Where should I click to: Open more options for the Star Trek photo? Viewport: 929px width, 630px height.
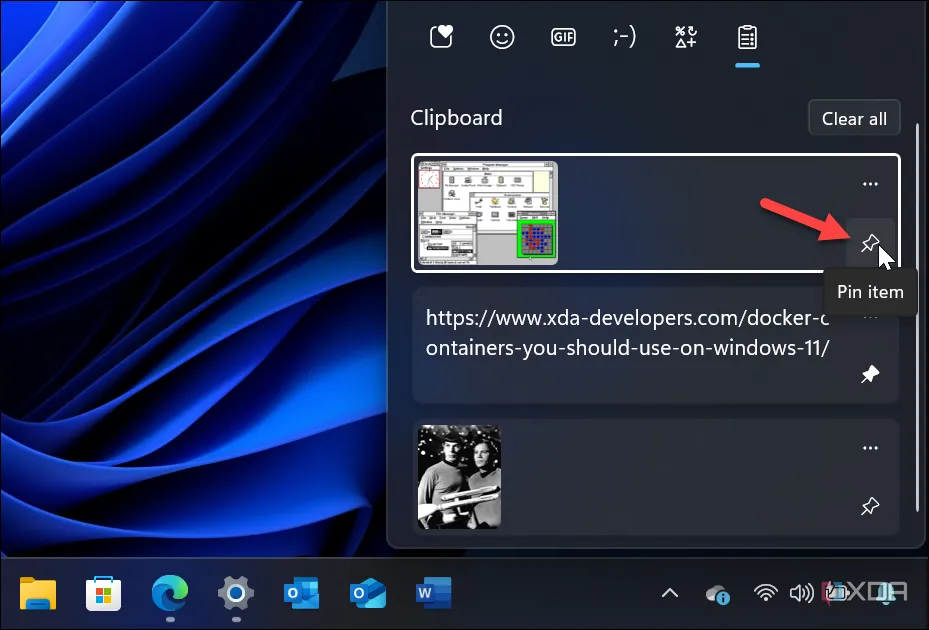(x=870, y=448)
